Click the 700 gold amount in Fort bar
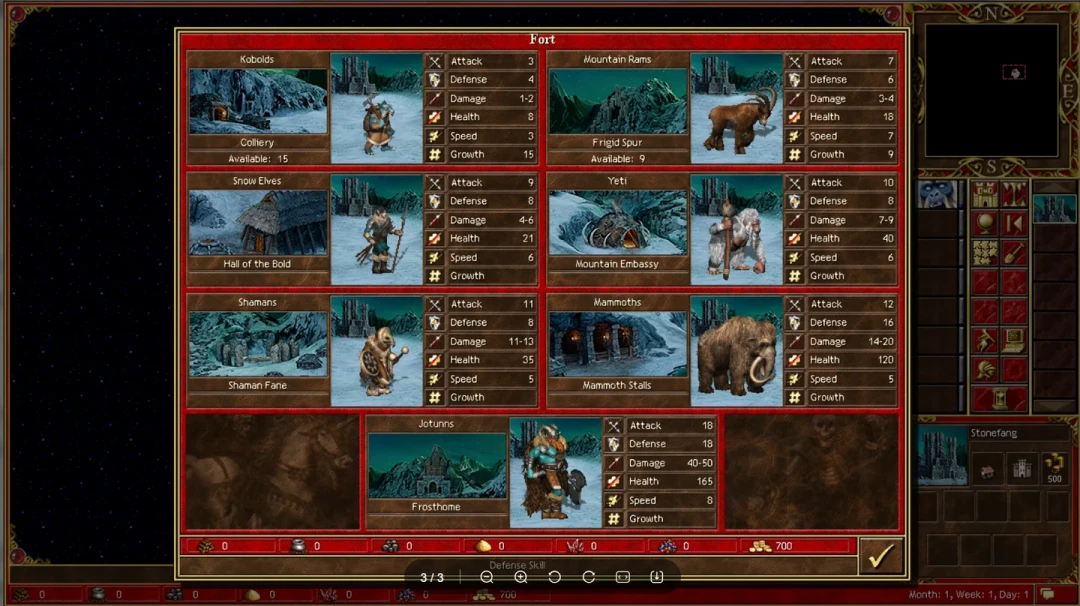1080x606 pixels. [x=784, y=546]
